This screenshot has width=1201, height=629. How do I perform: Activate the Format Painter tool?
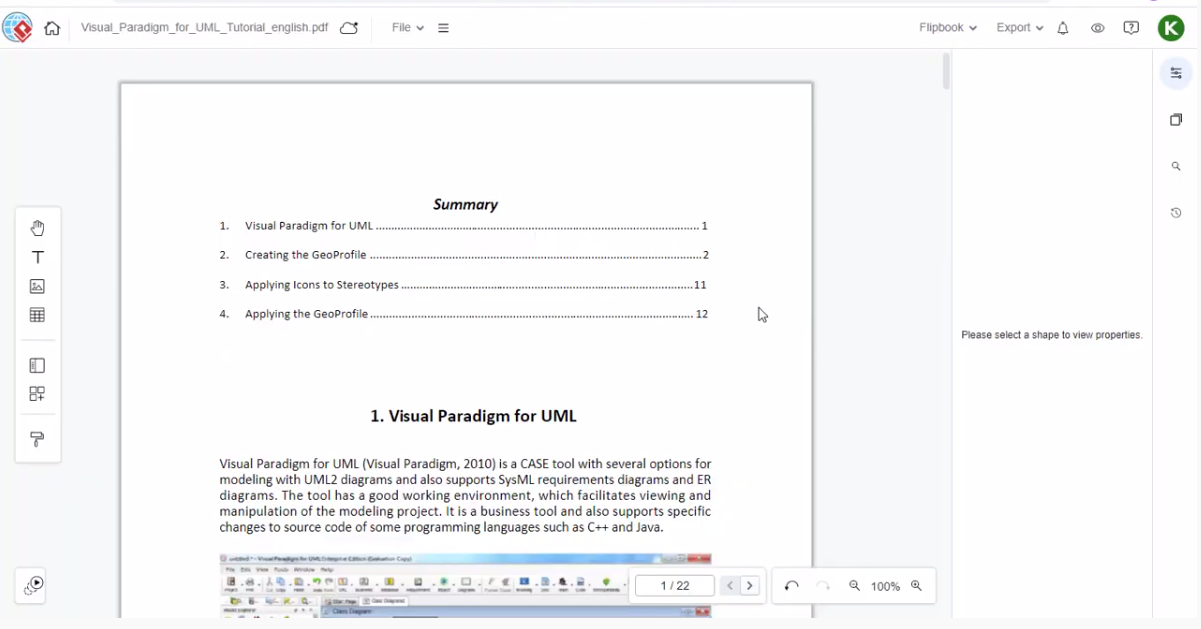[x=37, y=439]
